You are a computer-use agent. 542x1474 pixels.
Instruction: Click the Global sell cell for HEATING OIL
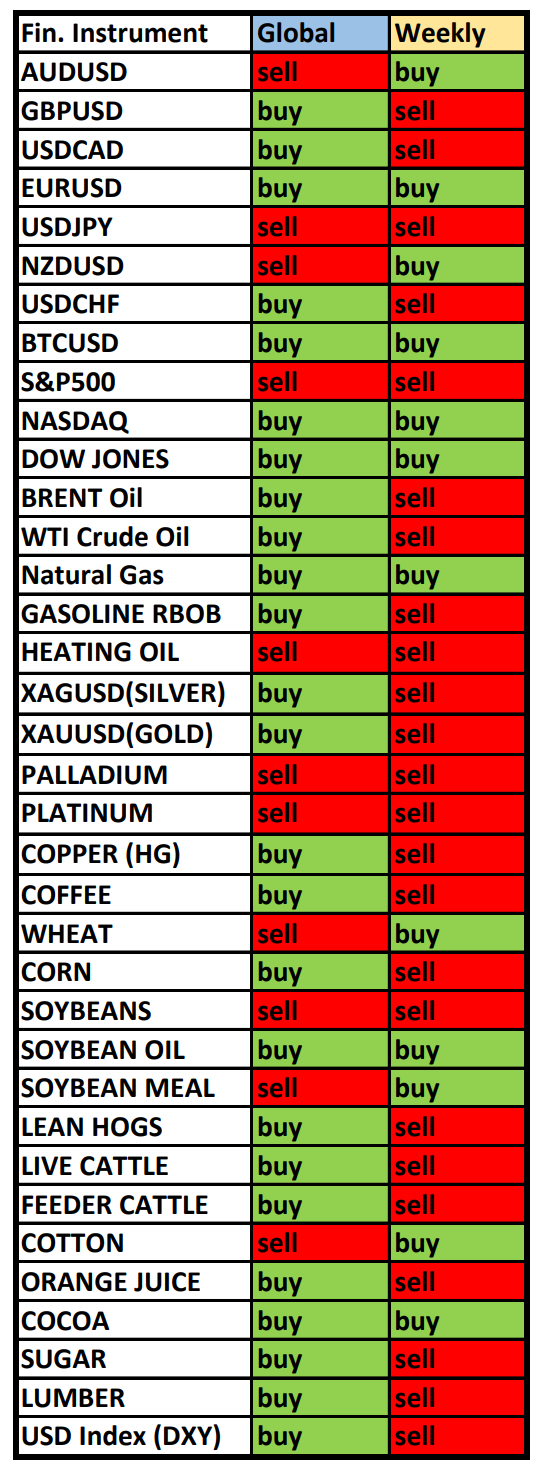(x=320, y=652)
